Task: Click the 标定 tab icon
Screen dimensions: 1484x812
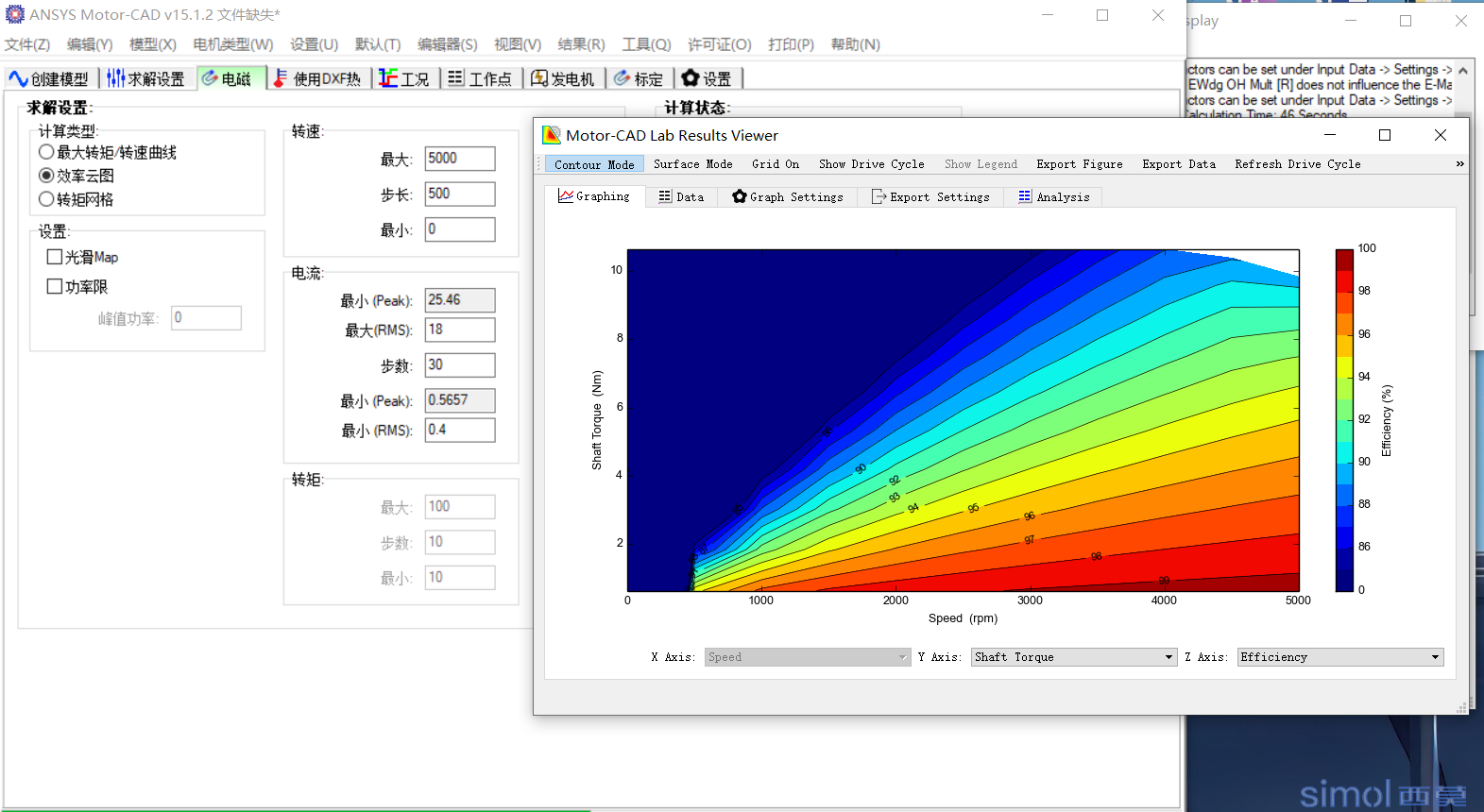Action: (x=622, y=78)
